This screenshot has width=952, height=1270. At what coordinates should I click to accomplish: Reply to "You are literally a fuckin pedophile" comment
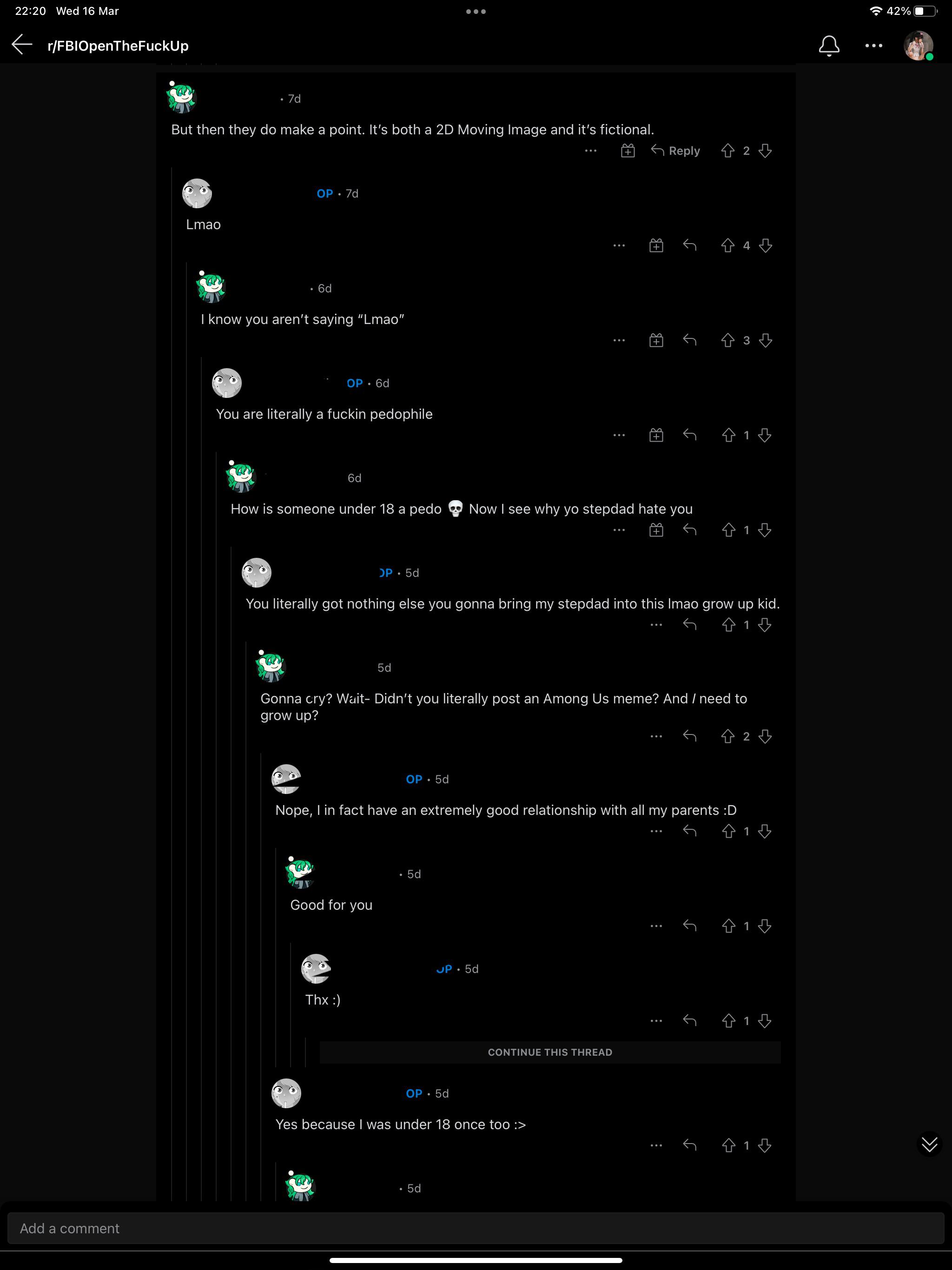click(x=690, y=435)
